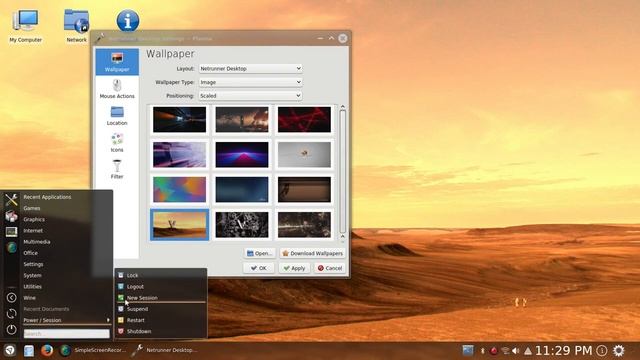Viewport: 640px width, 360px height.
Task: Click the wallpaper list scrollbar handle
Action: coord(342,171)
